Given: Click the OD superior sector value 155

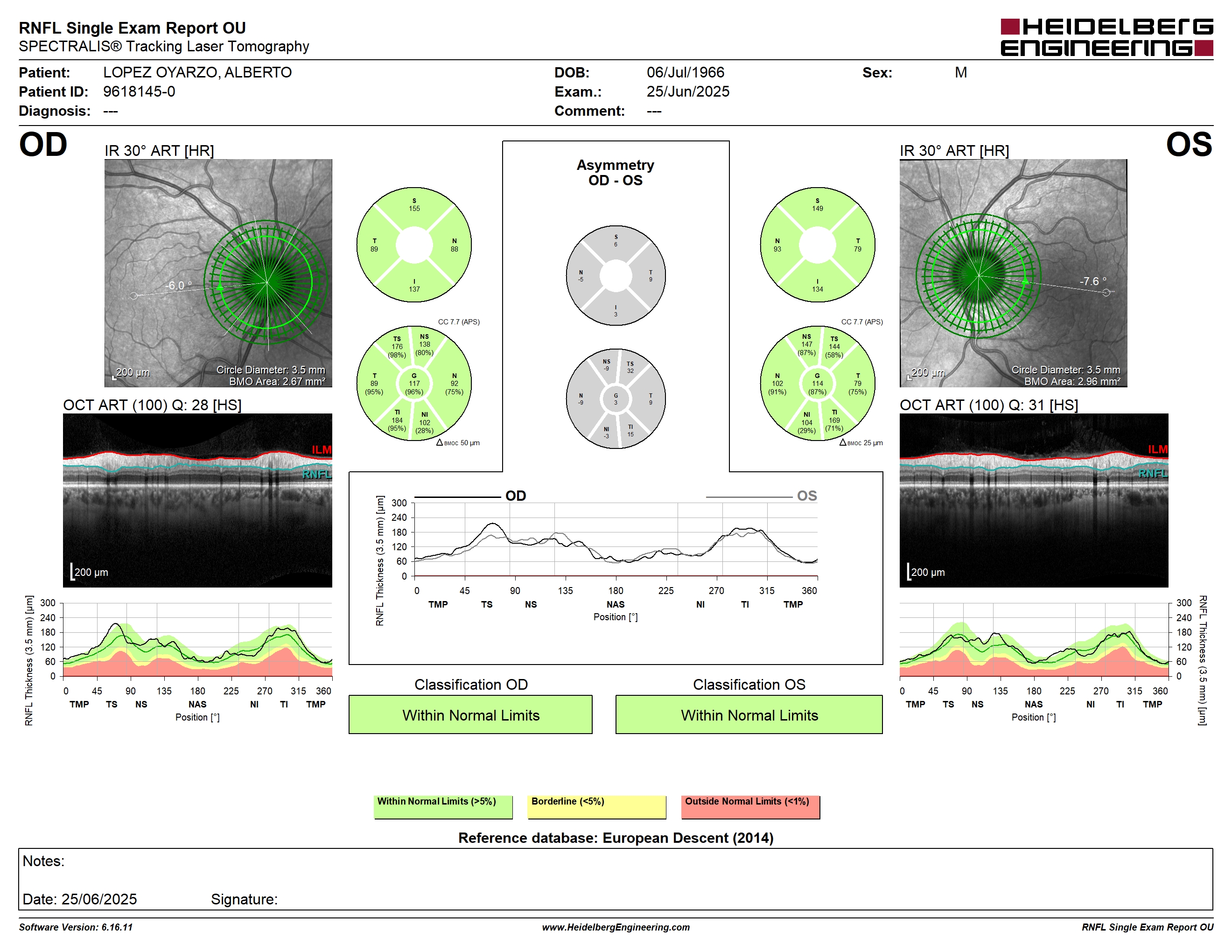Looking at the screenshot, I should tap(414, 209).
